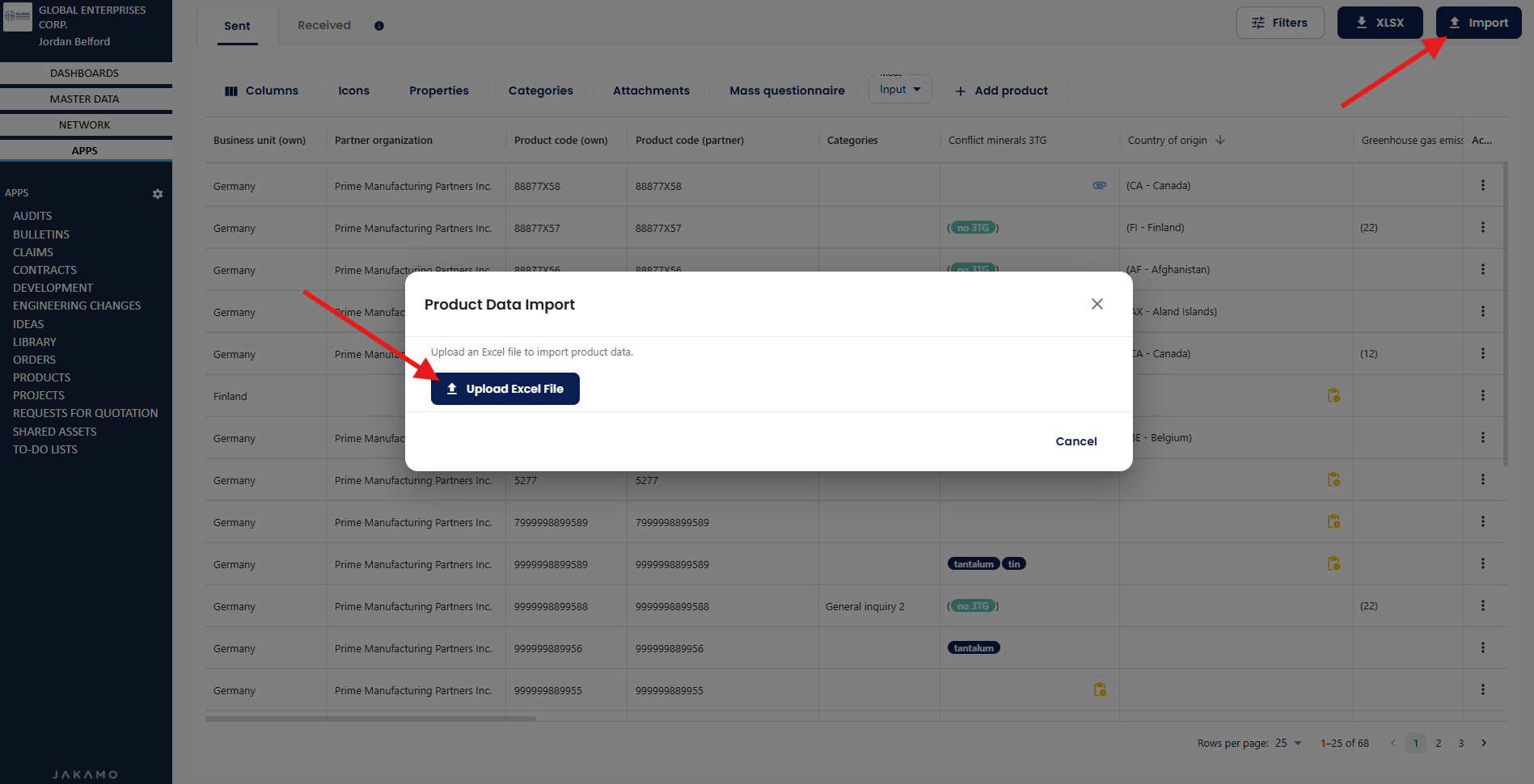The width and height of the screenshot is (1534, 784).
Task: Open the apps settings gear icon
Action: pyautogui.click(x=158, y=194)
